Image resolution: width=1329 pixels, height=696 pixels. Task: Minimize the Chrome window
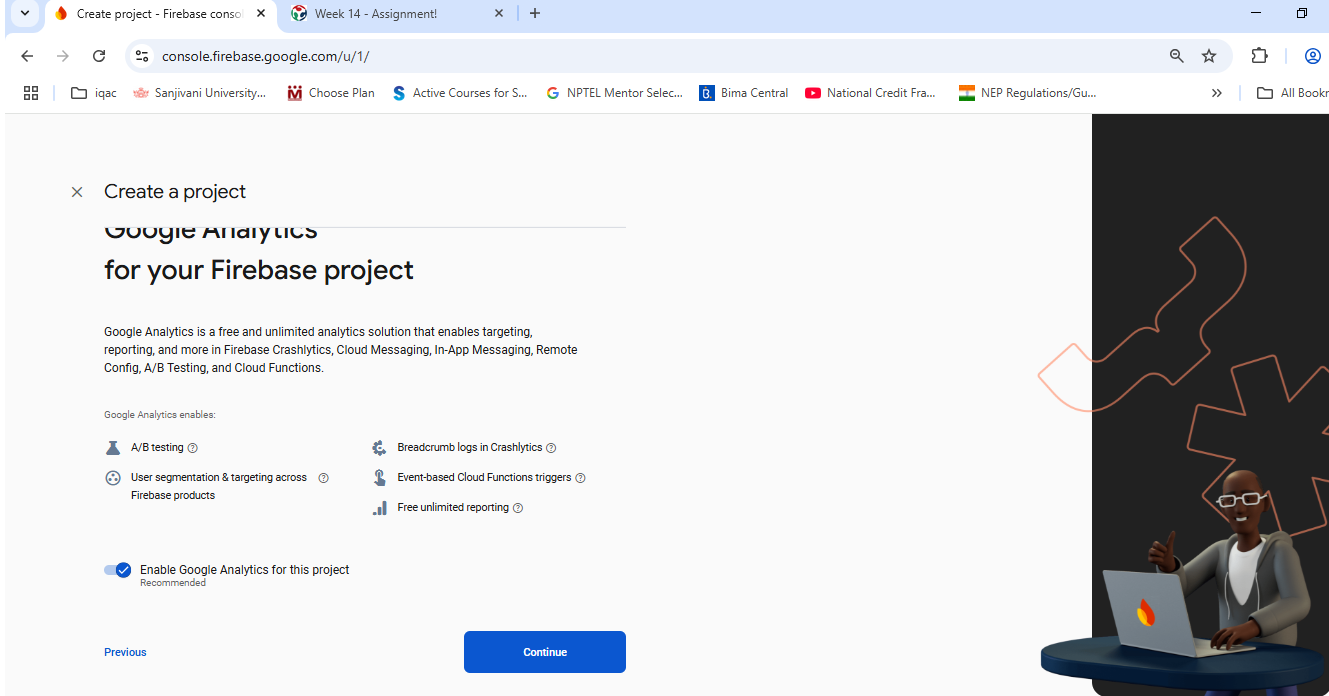1257,13
